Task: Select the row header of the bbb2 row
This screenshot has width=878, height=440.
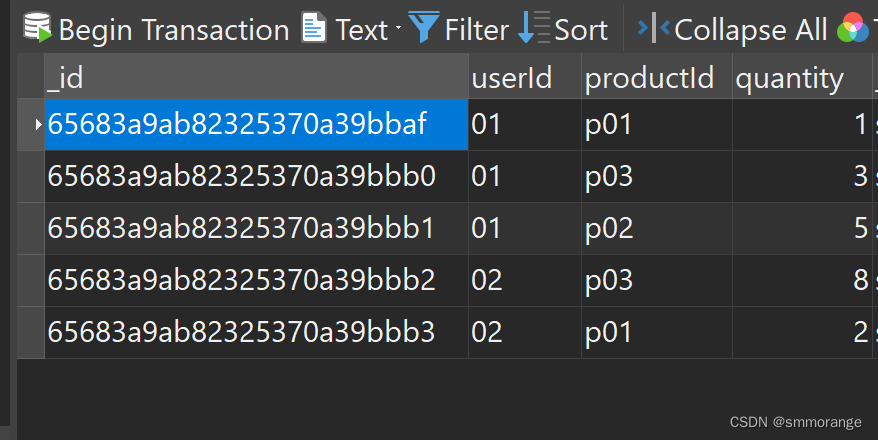Action: coord(31,280)
